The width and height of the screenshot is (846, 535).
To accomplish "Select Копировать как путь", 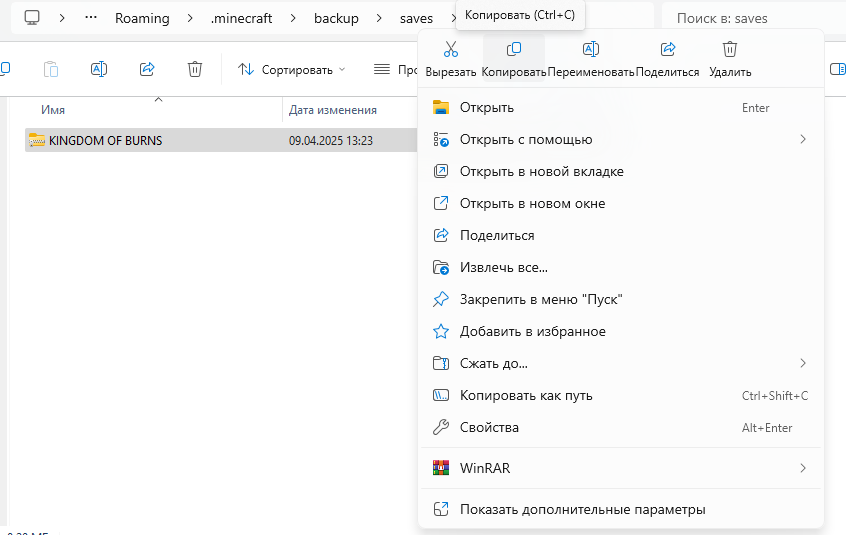I will pyautogui.click(x=621, y=395).
